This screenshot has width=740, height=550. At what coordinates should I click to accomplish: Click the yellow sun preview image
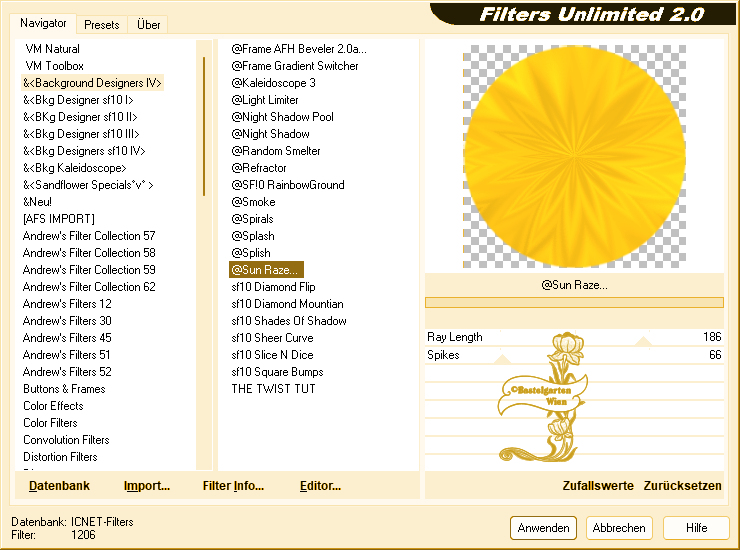[x=574, y=157]
